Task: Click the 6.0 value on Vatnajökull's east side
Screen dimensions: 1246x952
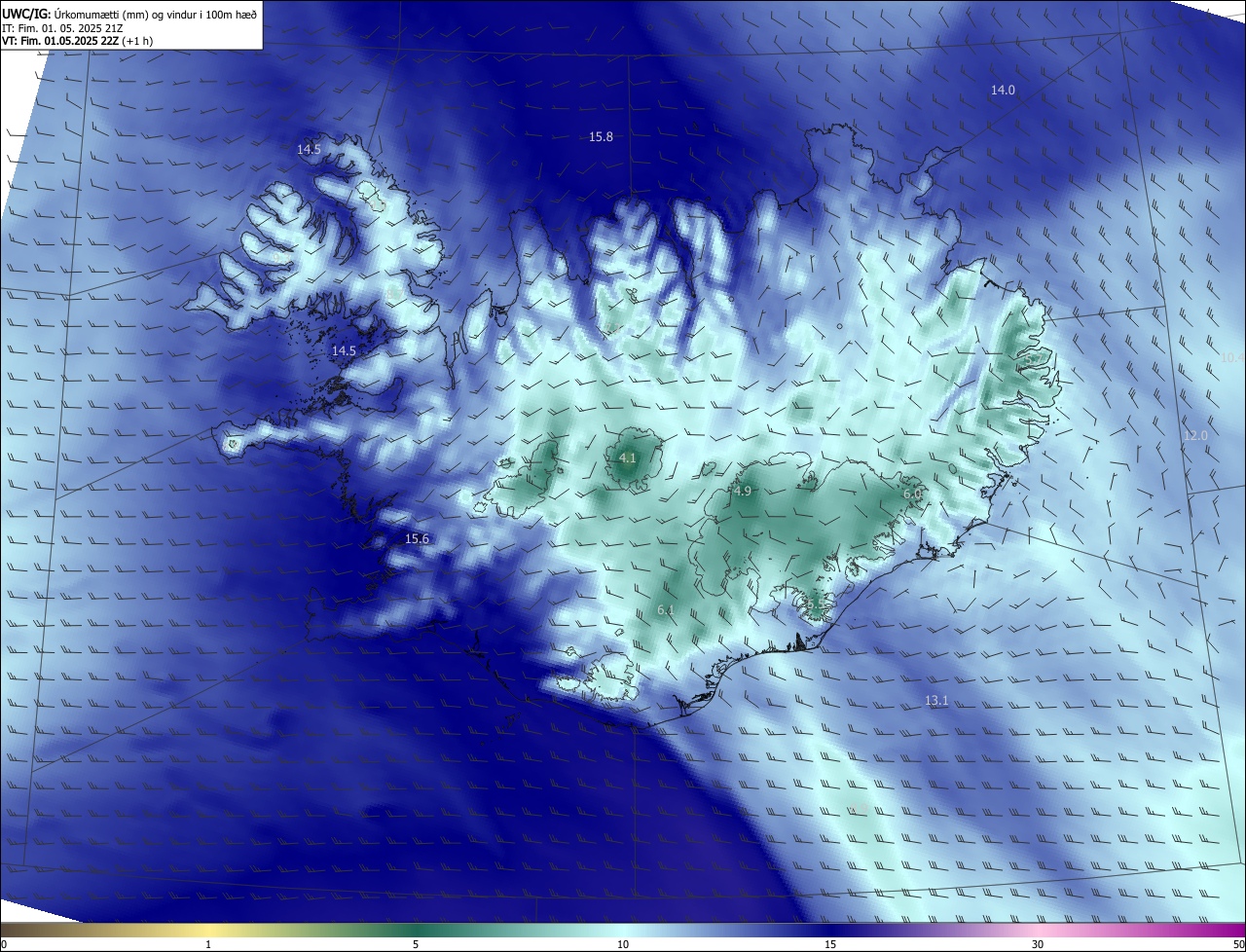Action: click(x=912, y=494)
